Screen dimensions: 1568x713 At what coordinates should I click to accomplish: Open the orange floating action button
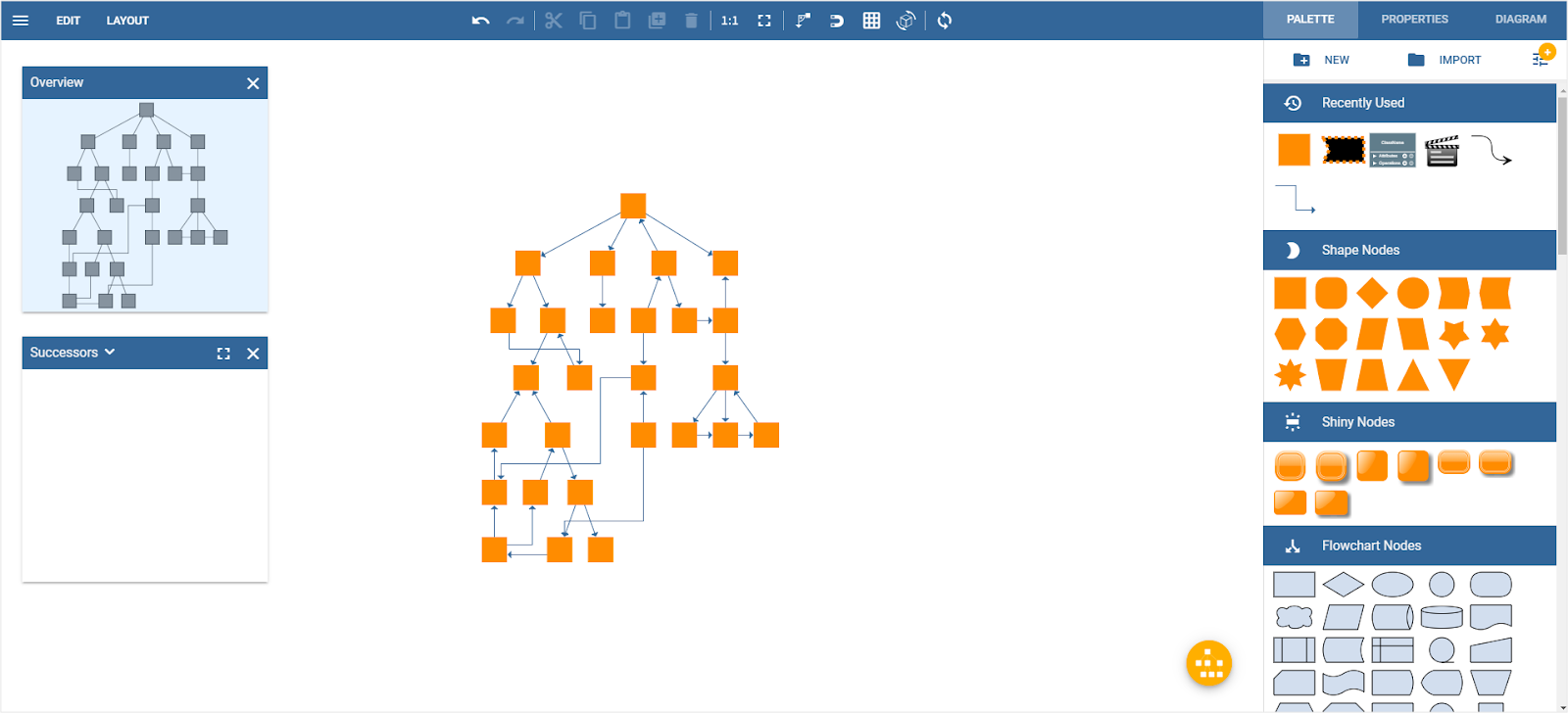[x=1209, y=663]
